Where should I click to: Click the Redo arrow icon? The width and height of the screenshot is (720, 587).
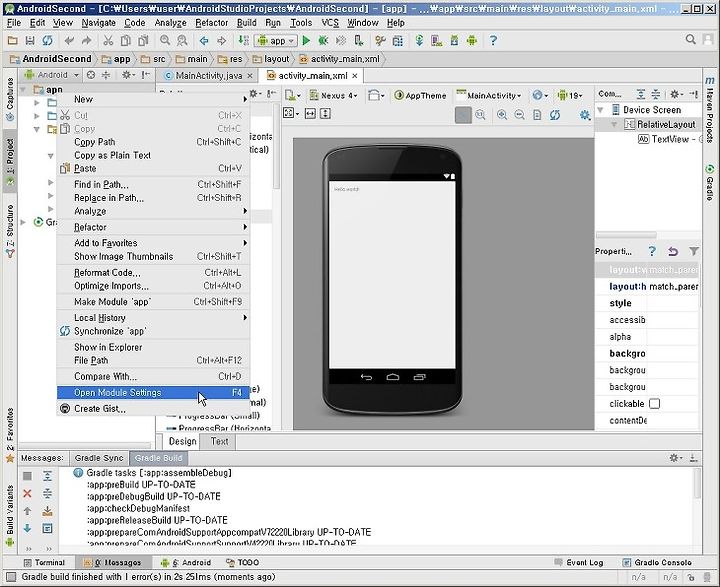[86, 41]
